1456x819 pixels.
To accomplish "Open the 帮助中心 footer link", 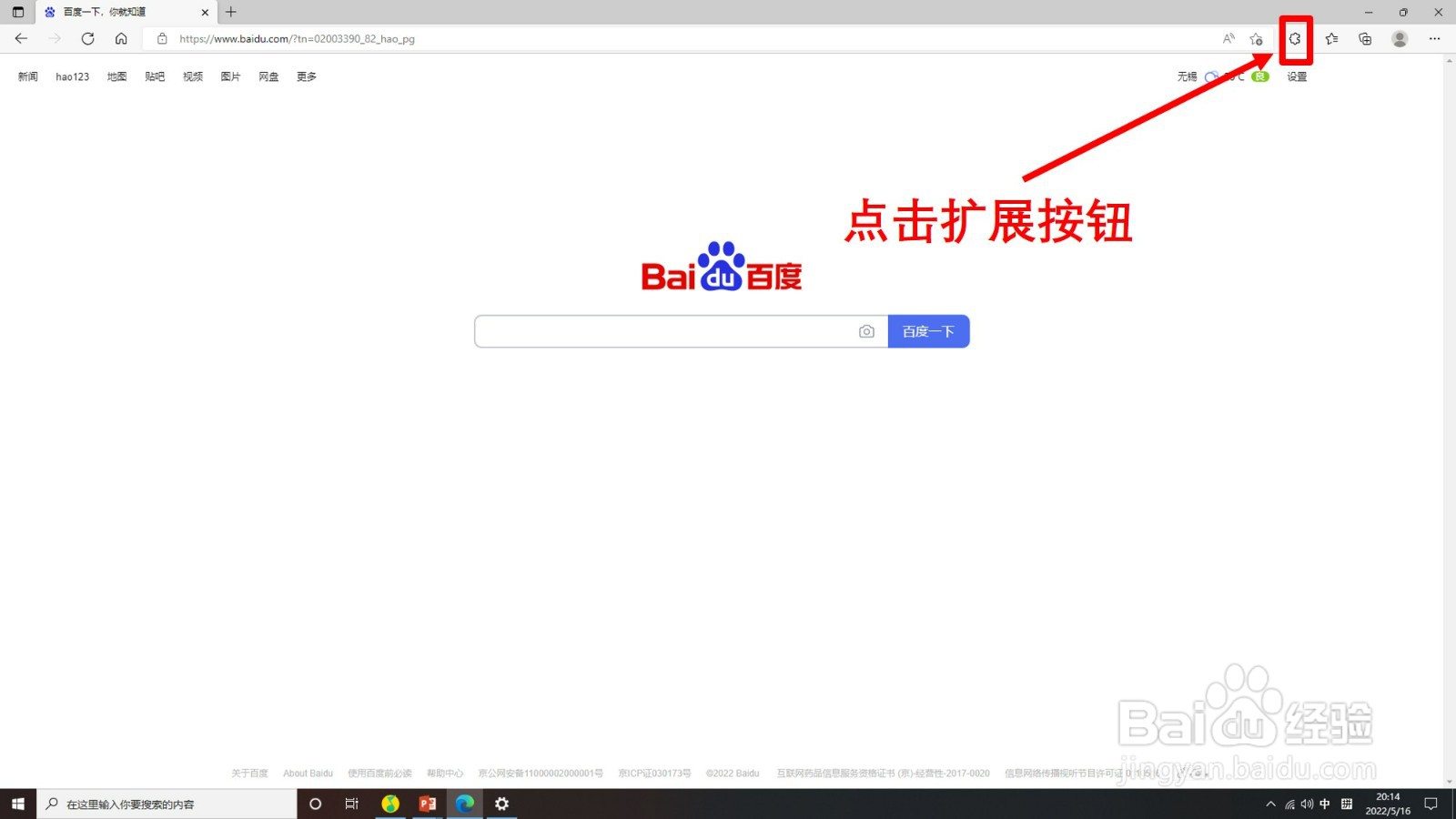I will coord(445,773).
